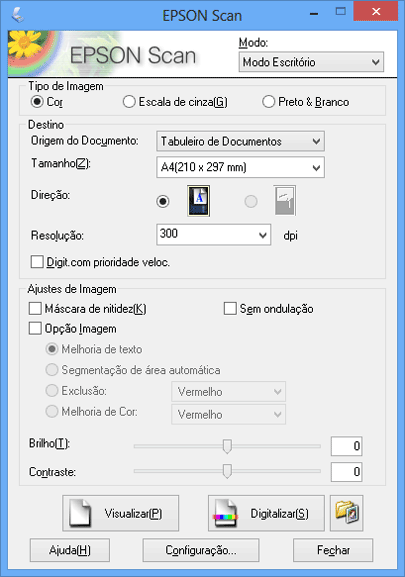The width and height of the screenshot is (405, 577).
Task: Open the Configuração... dialog button
Action: (x=201, y=550)
